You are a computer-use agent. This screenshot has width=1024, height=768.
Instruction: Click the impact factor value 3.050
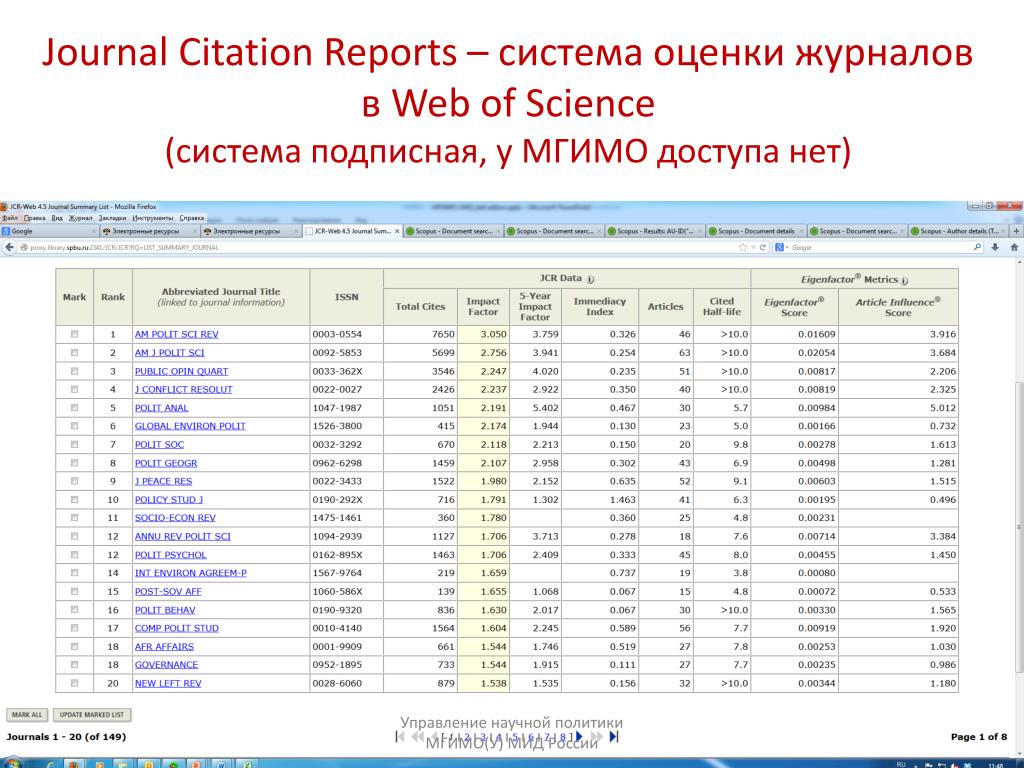(x=493, y=334)
